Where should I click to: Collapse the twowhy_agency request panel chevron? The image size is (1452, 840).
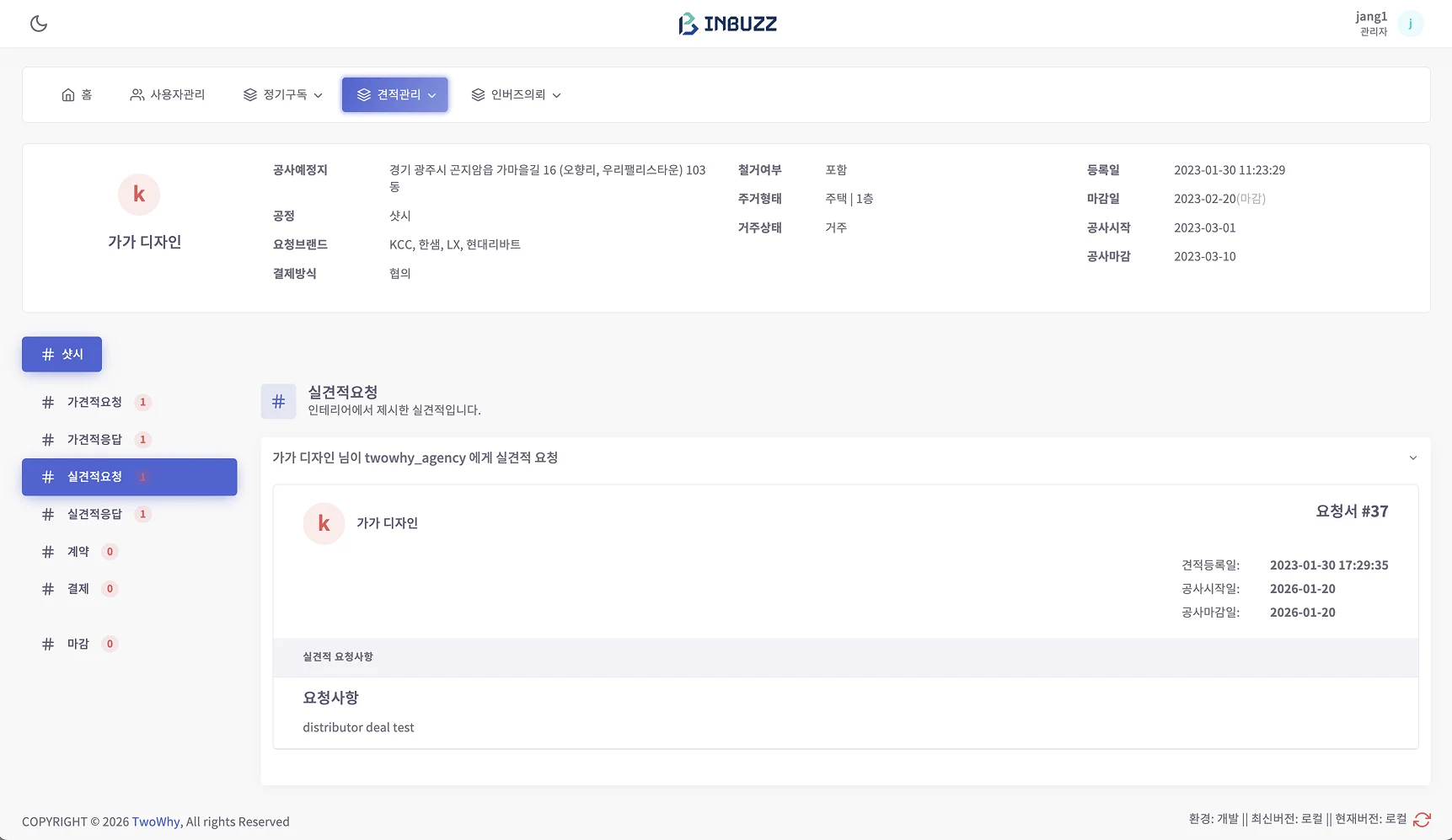(x=1413, y=457)
